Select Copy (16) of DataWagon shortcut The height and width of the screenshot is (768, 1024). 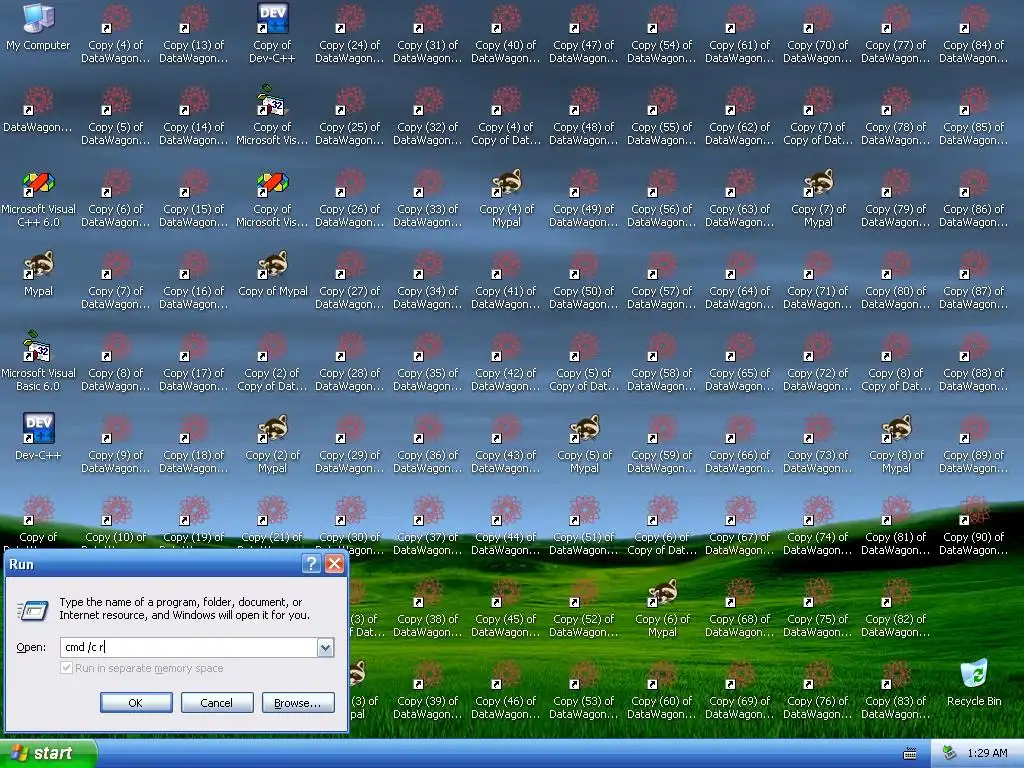point(193,280)
